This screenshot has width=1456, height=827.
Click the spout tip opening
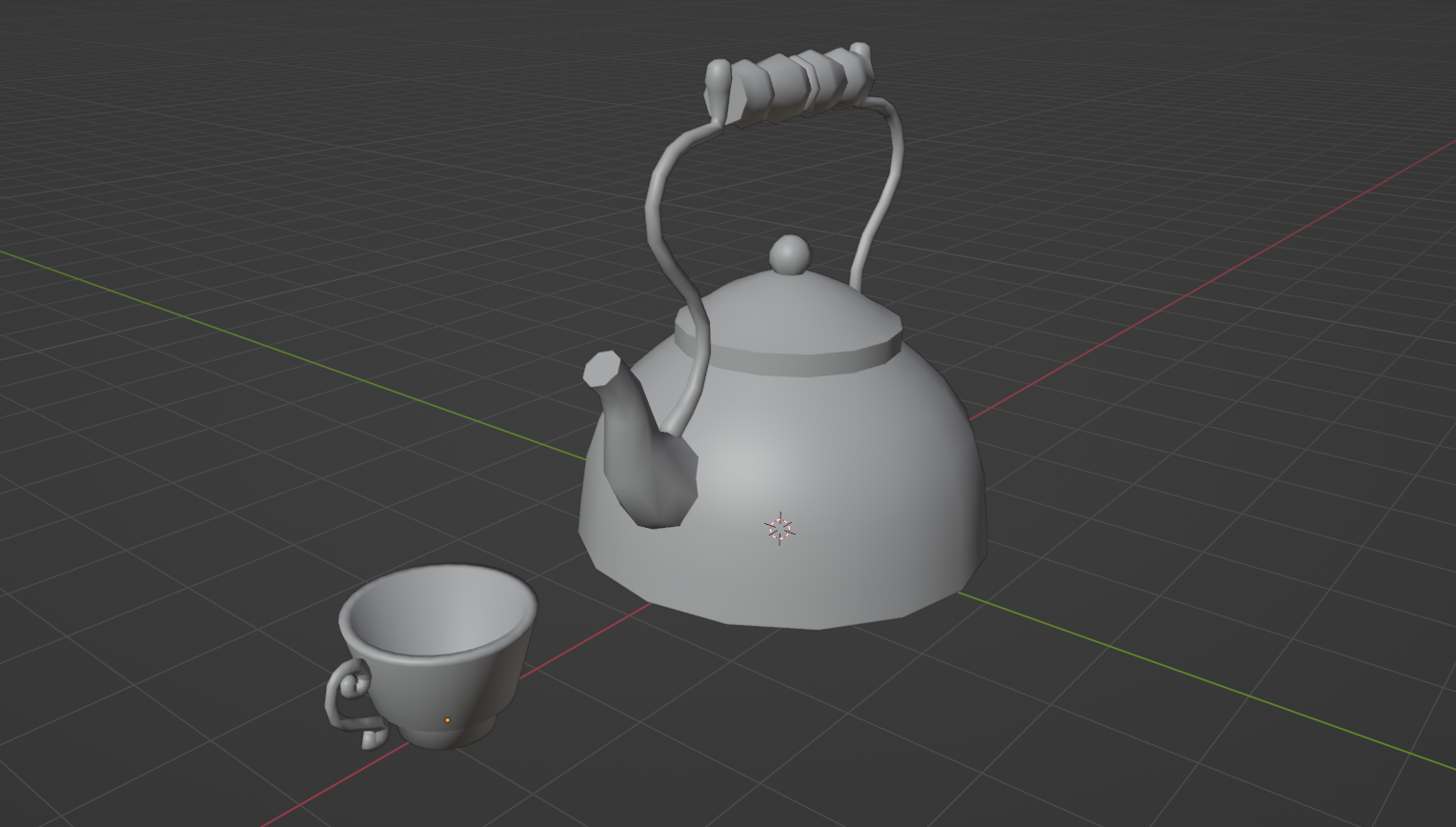coord(600,367)
